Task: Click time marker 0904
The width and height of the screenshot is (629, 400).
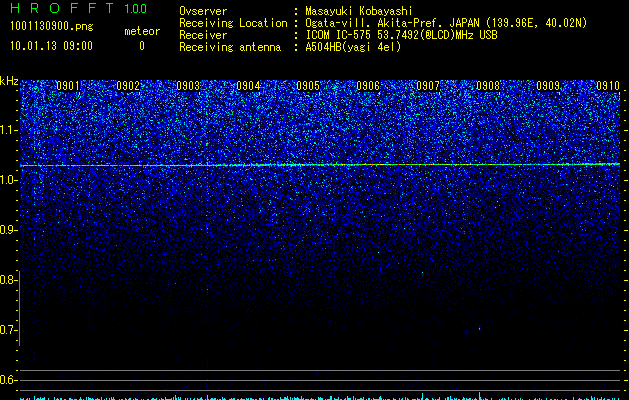Action: point(248,86)
